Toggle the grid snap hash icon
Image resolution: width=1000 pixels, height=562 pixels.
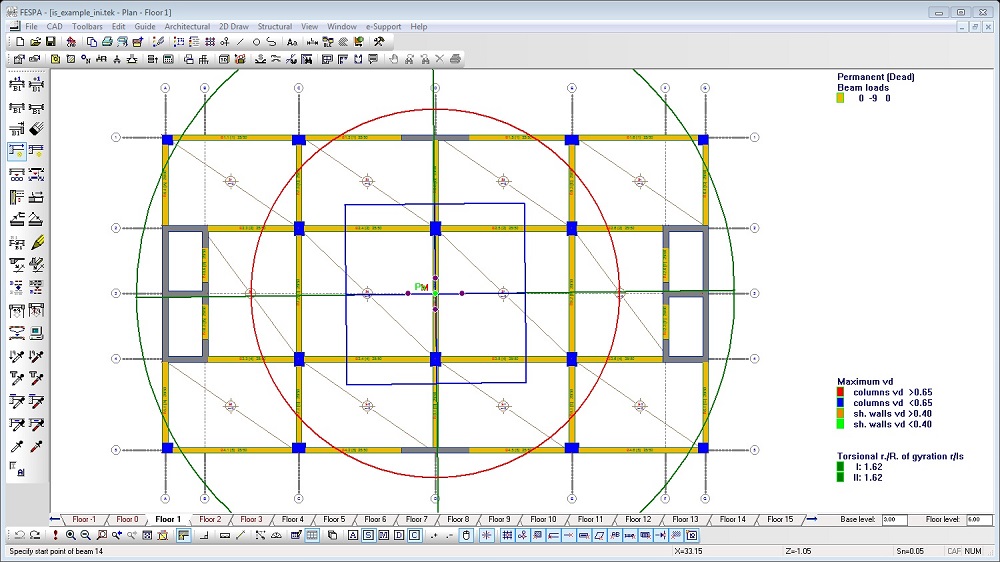507,535
